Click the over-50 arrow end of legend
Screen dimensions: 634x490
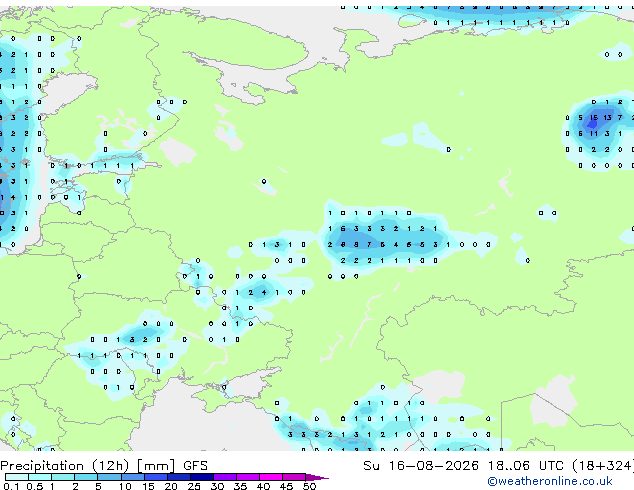coord(317,477)
